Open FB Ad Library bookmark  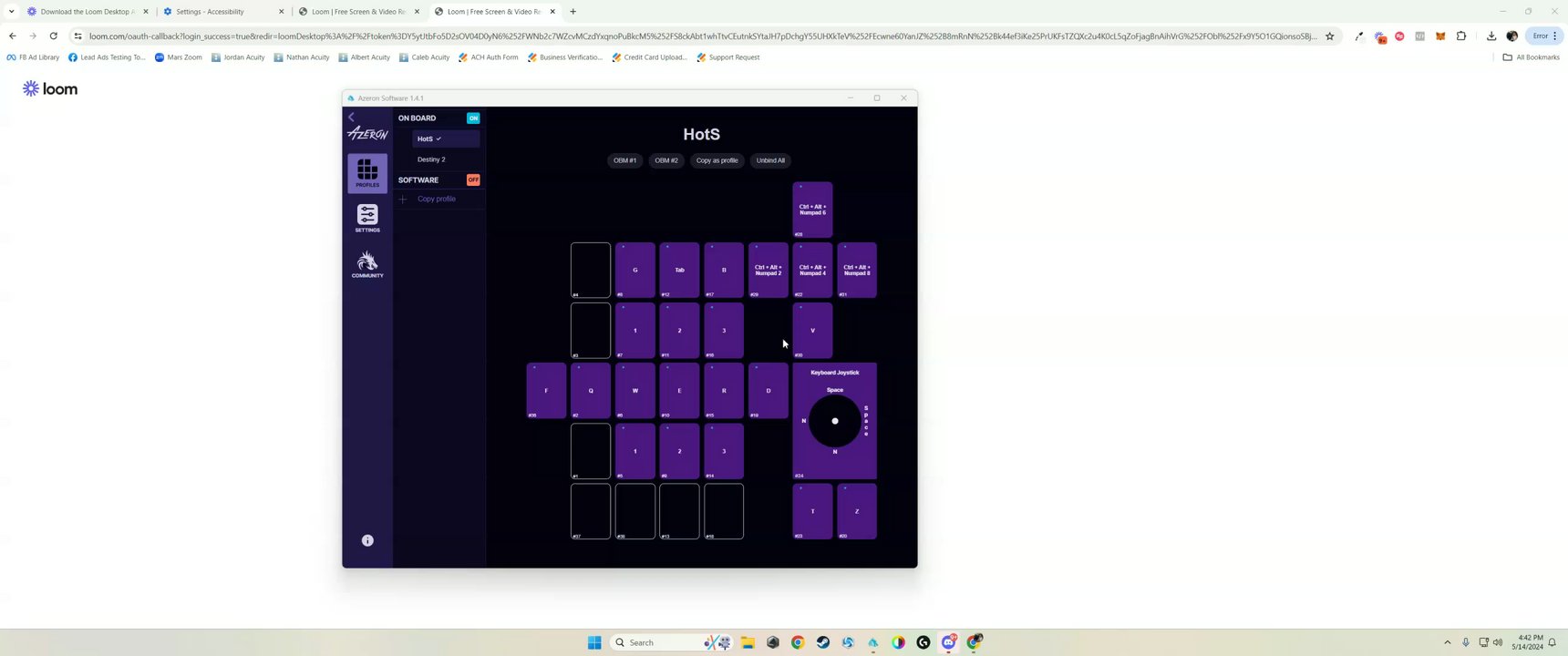tap(33, 57)
